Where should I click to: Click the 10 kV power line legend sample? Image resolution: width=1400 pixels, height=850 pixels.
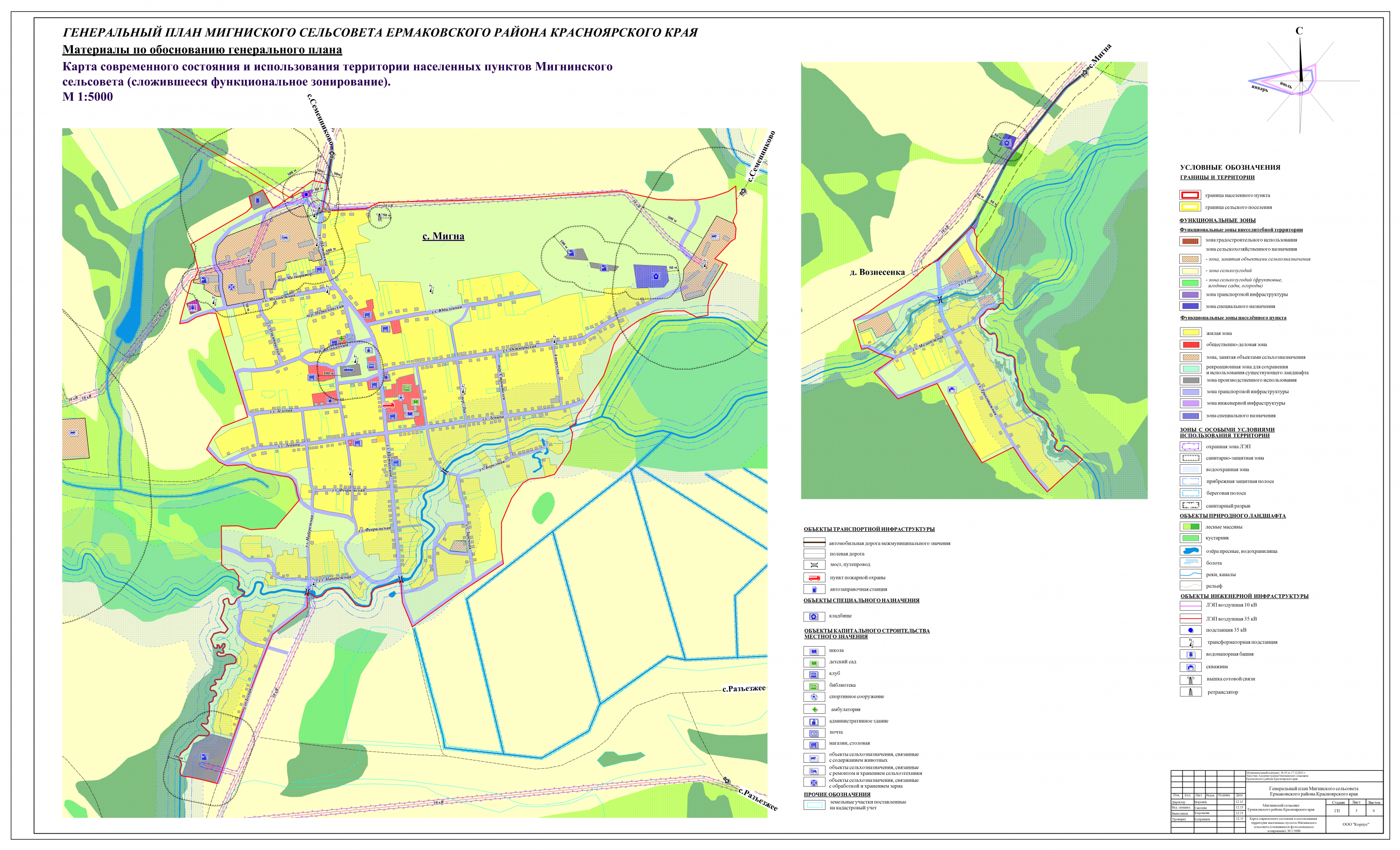coord(1190,606)
